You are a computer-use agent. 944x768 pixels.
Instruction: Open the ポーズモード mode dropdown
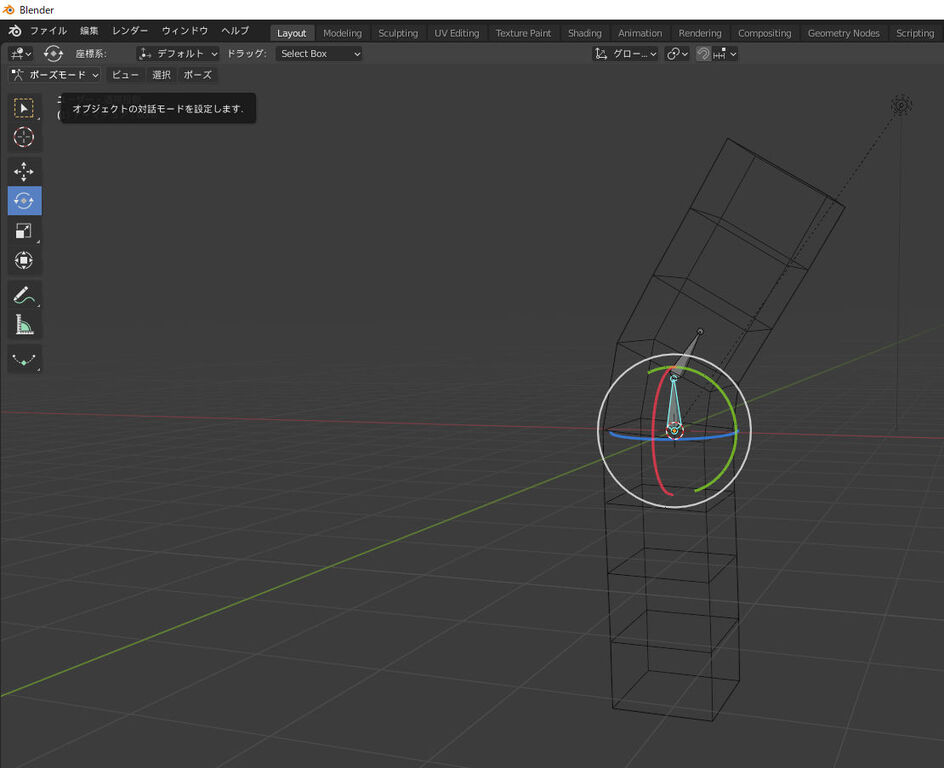pos(55,75)
